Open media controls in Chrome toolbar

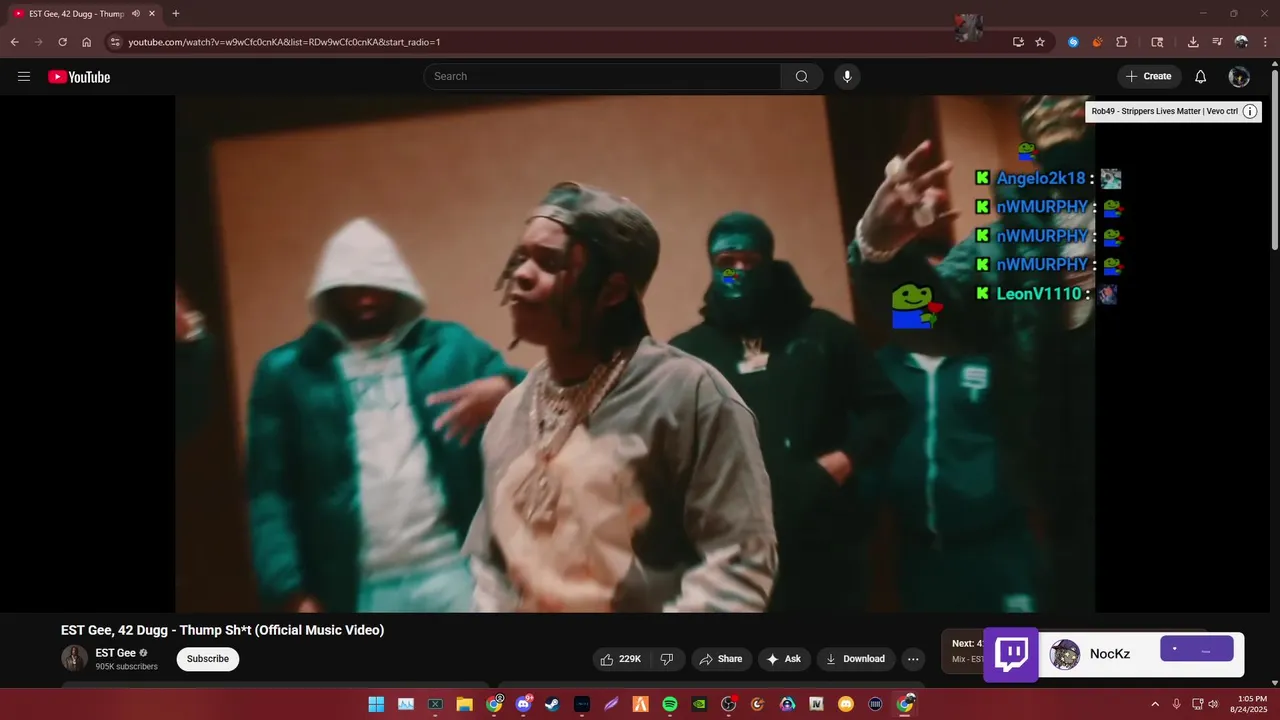click(1217, 42)
